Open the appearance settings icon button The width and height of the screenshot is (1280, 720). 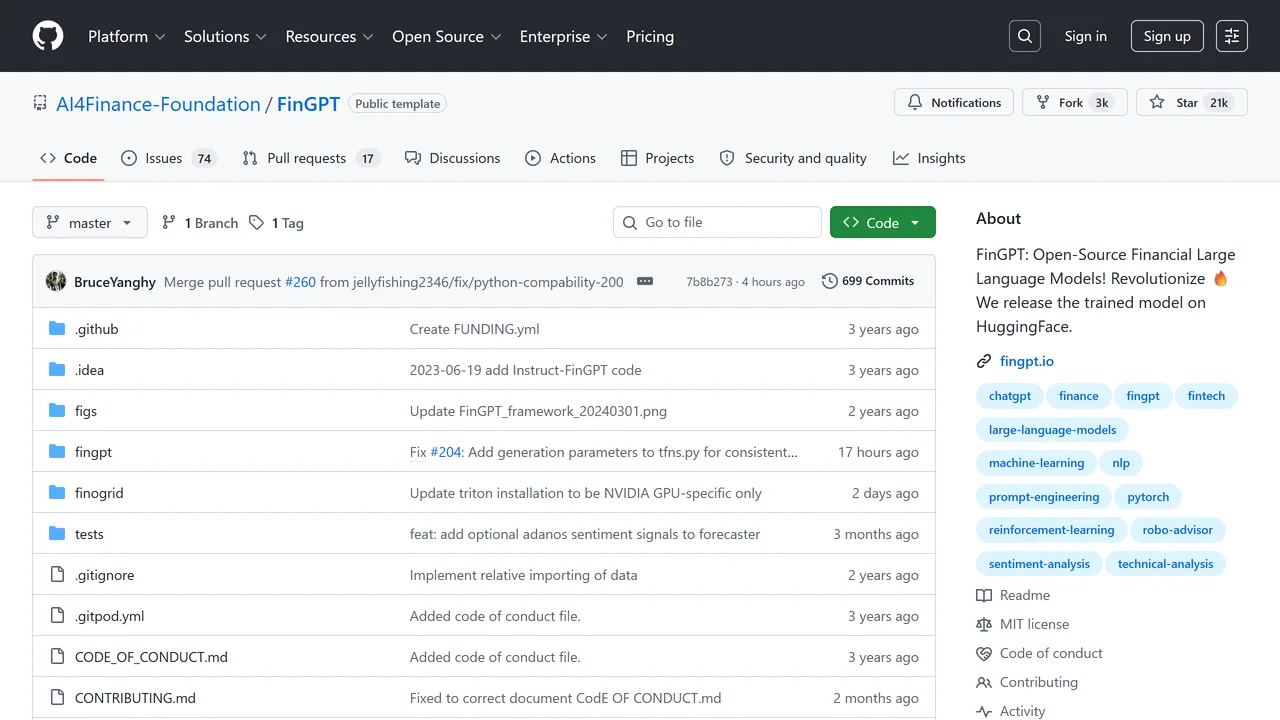1232,36
